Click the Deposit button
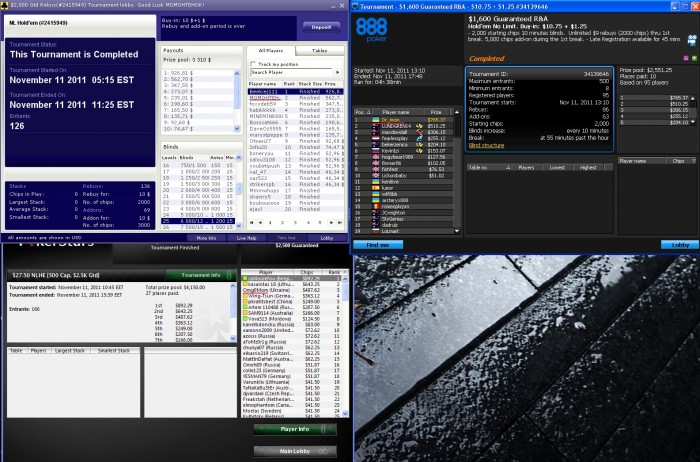The height and width of the screenshot is (462, 700). point(321,27)
